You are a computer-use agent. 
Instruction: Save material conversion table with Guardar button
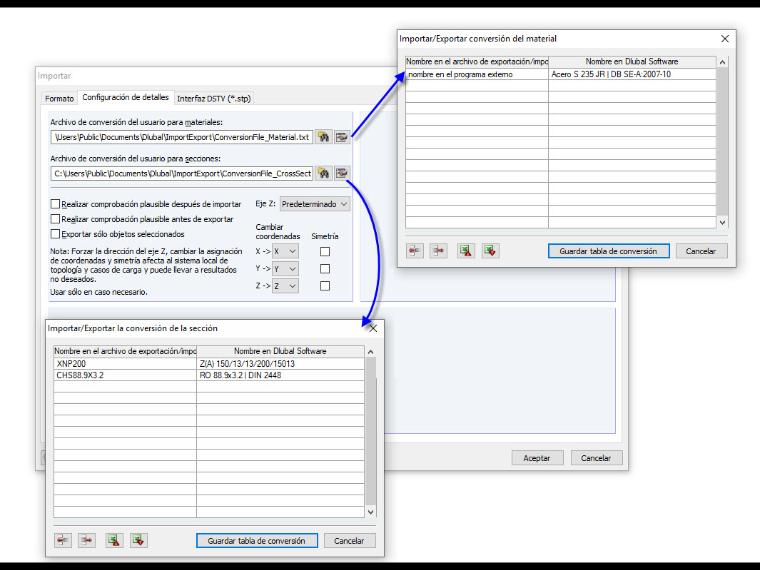coord(608,251)
